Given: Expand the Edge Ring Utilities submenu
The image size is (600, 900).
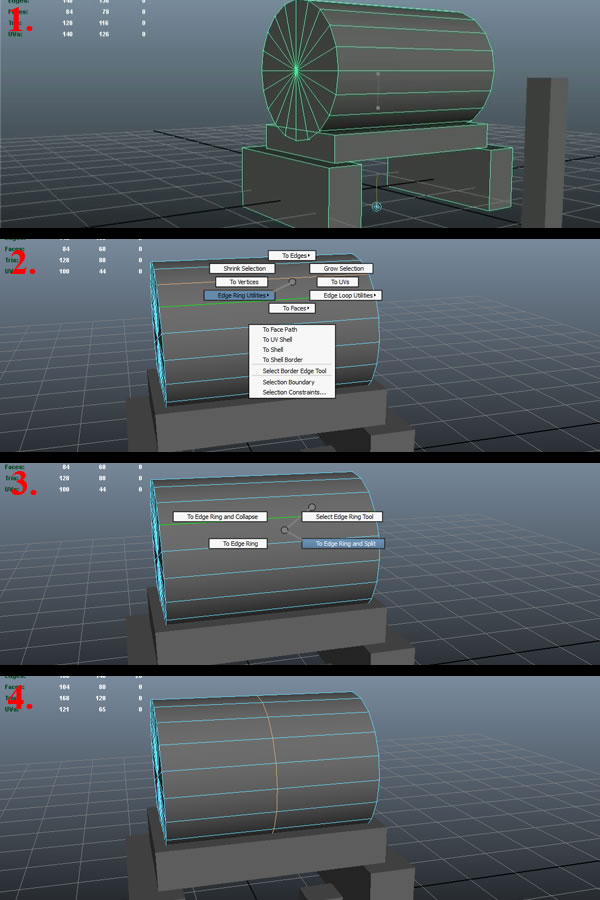Looking at the screenshot, I should click(x=239, y=295).
